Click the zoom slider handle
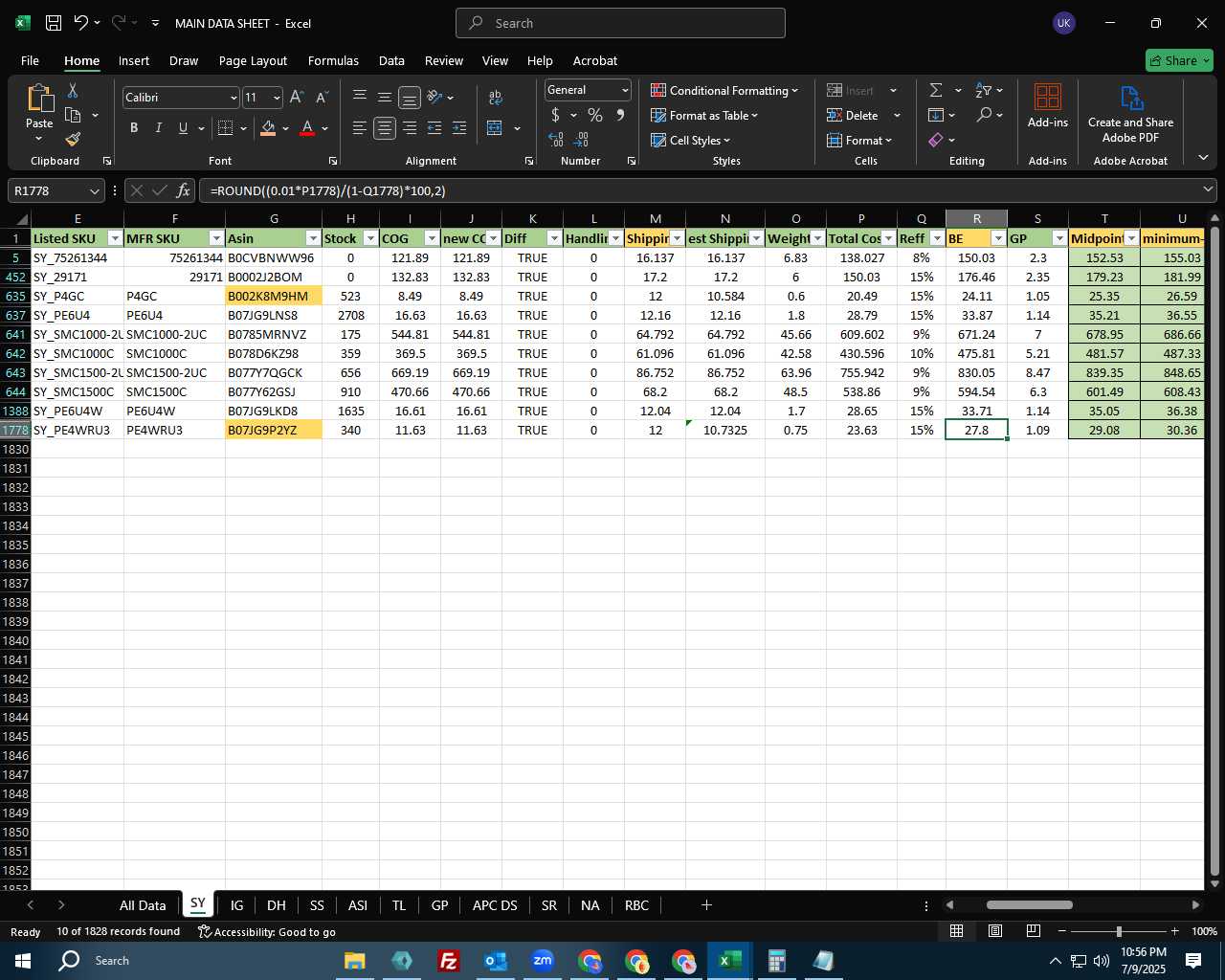 (x=1119, y=931)
